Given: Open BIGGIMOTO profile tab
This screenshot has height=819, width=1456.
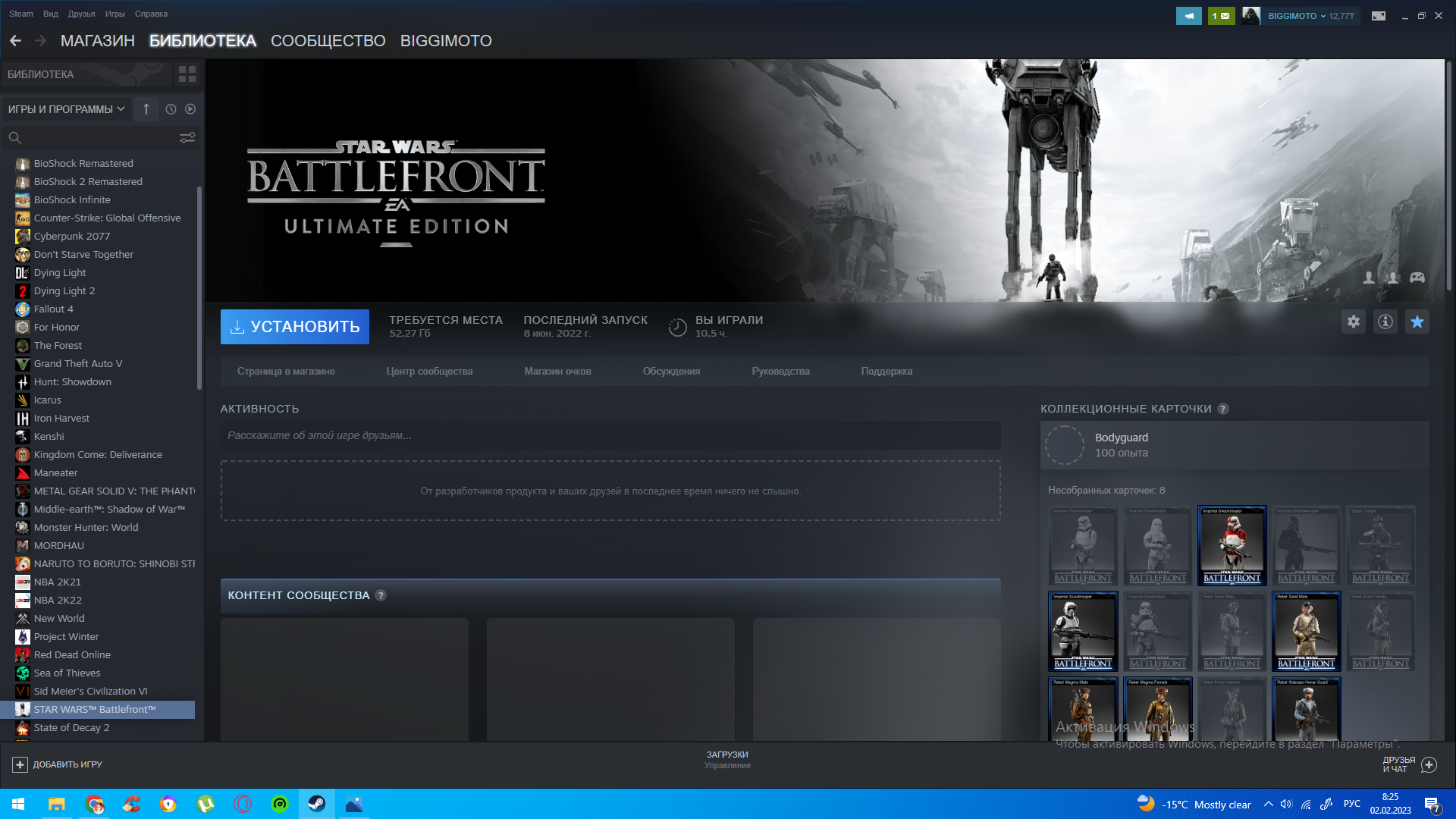Looking at the screenshot, I should pyautogui.click(x=446, y=41).
